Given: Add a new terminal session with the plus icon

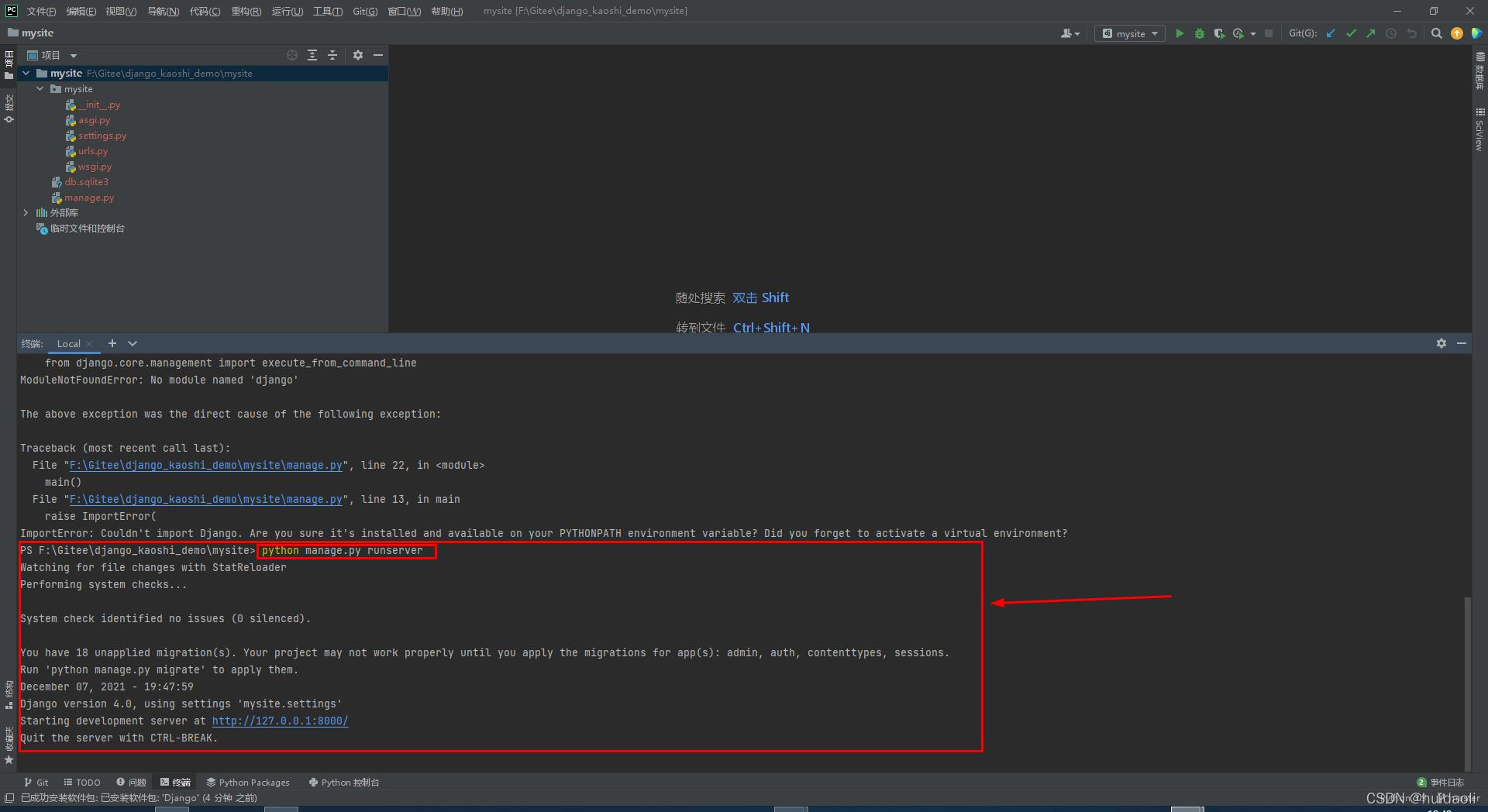Looking at the screenshot, I should click(x=112, y=343).
